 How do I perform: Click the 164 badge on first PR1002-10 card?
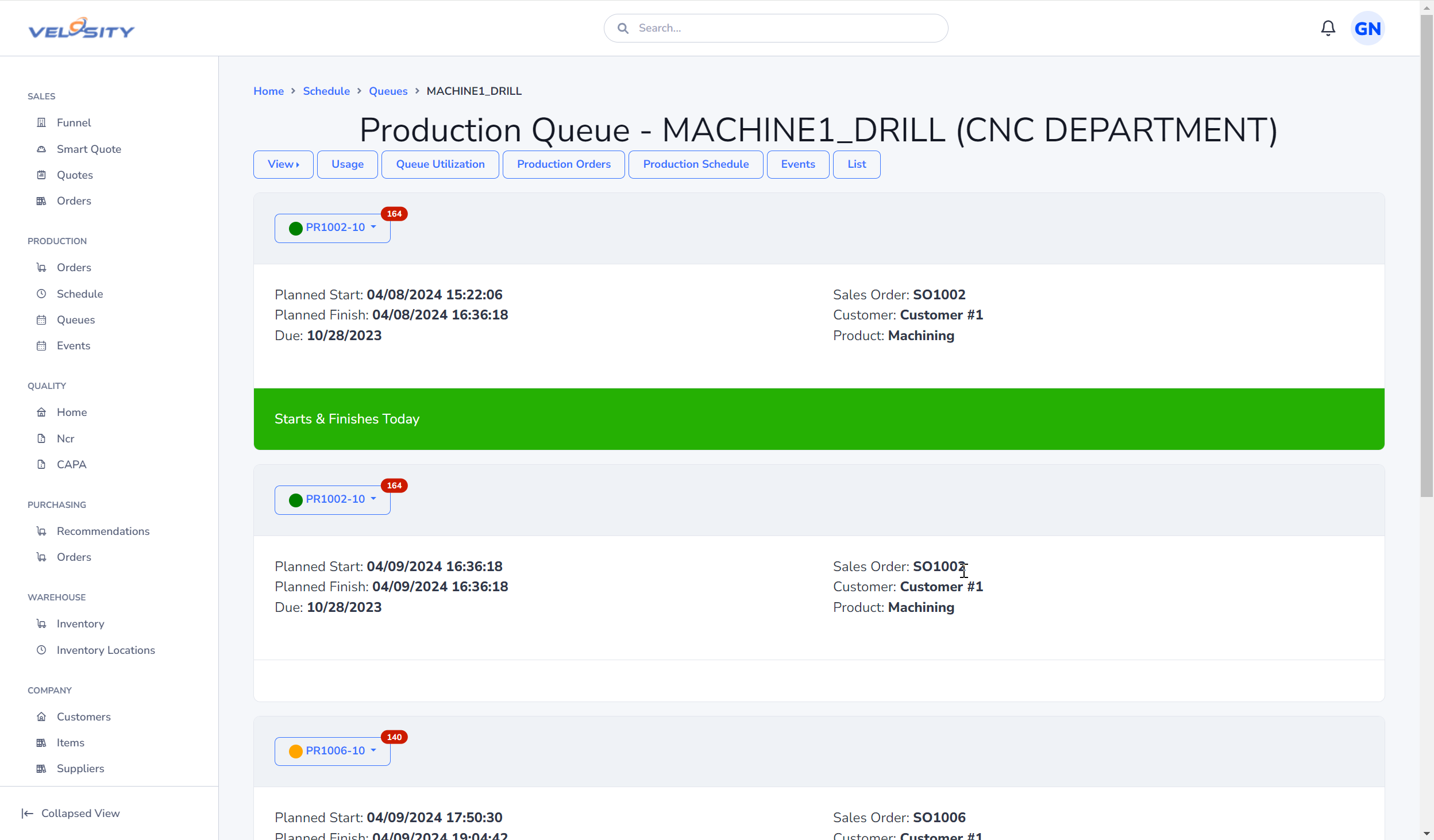coord(394,214)
